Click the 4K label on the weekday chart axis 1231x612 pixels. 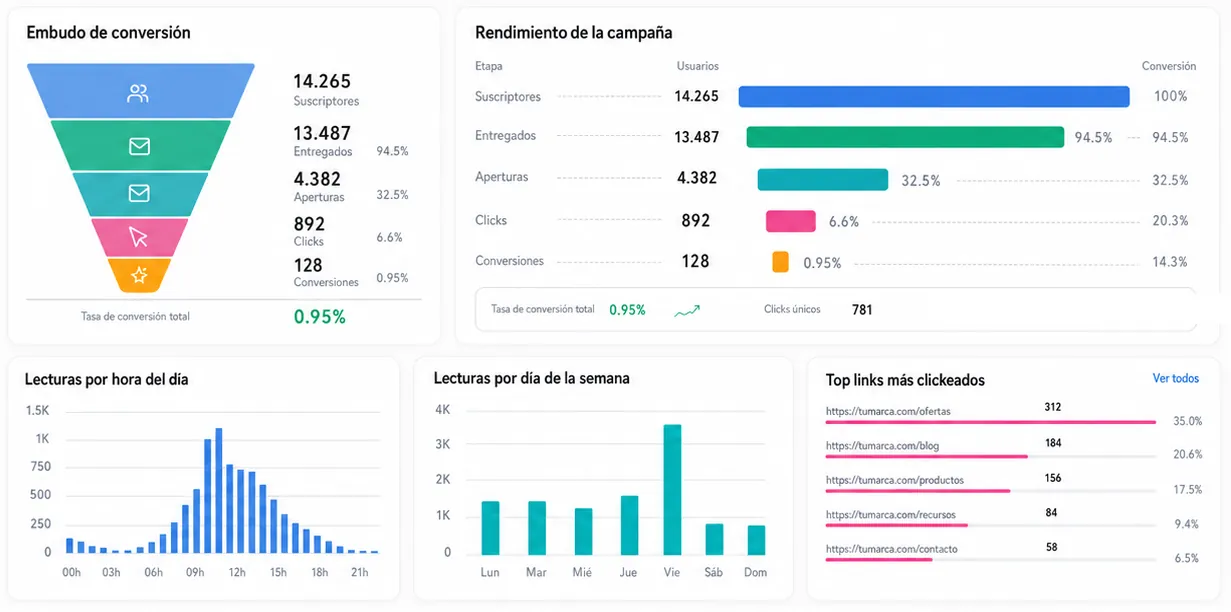[x=443, y=410]
